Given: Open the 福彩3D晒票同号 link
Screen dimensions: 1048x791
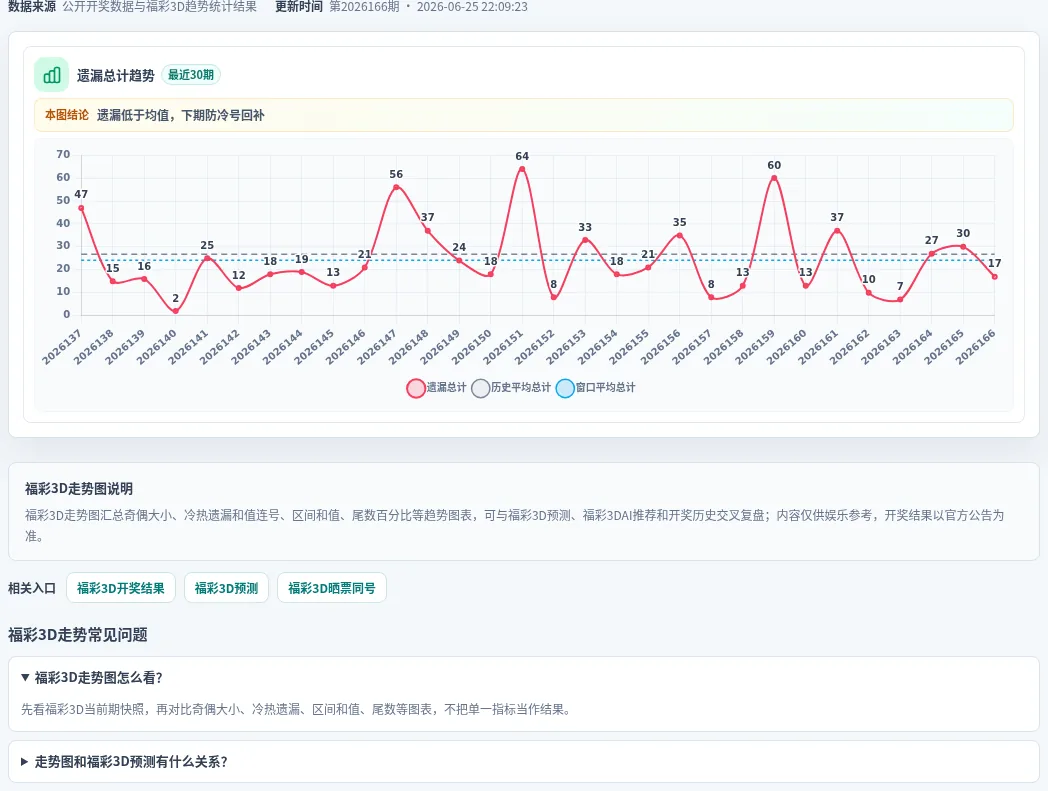Looking at the screenshot, I should tap(332, 588).
